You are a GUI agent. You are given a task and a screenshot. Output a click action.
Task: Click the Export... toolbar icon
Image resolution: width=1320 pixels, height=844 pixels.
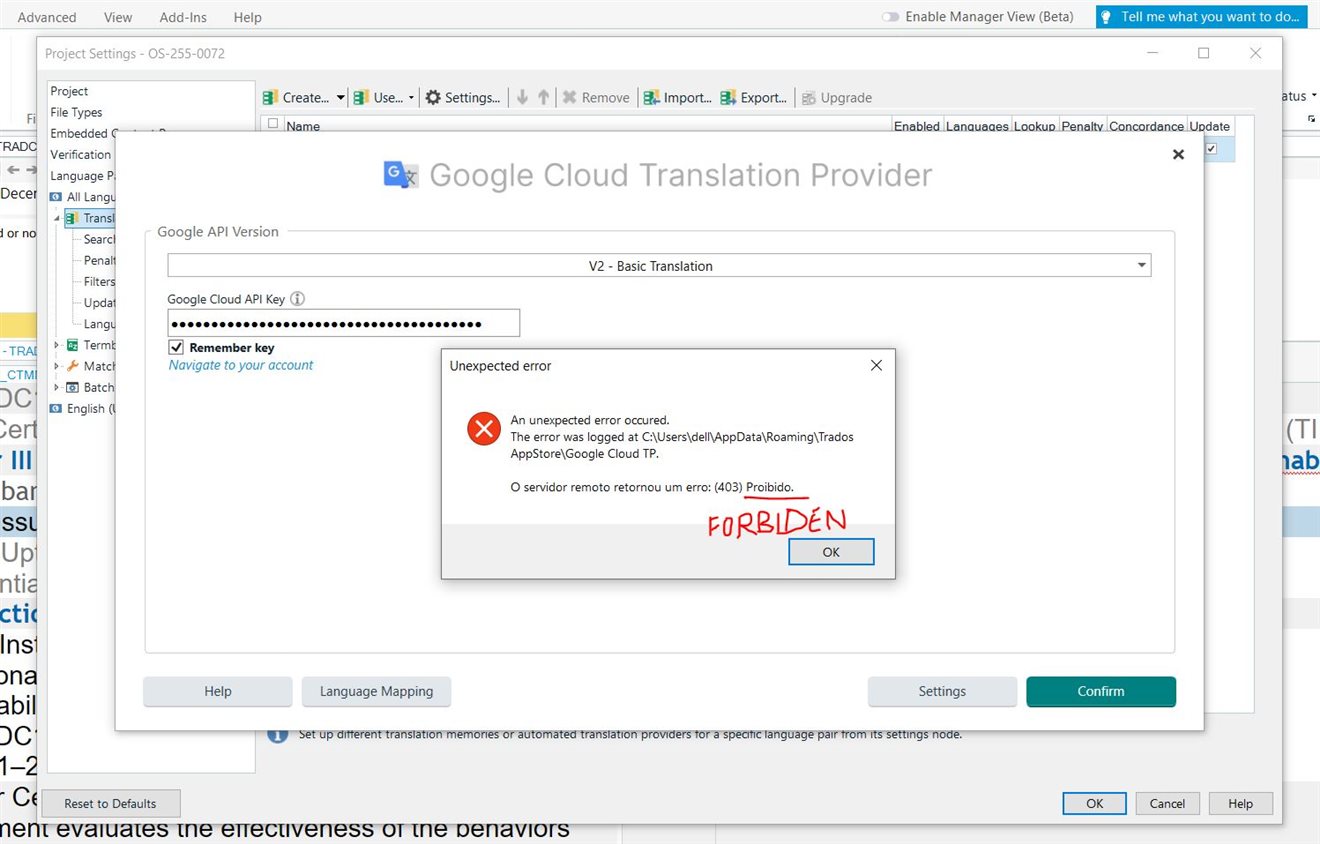[729, 97]
